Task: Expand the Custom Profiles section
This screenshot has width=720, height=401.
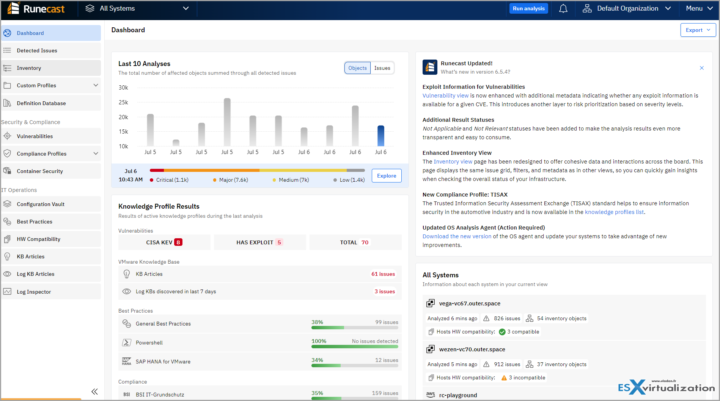Action: click(95, 85)
